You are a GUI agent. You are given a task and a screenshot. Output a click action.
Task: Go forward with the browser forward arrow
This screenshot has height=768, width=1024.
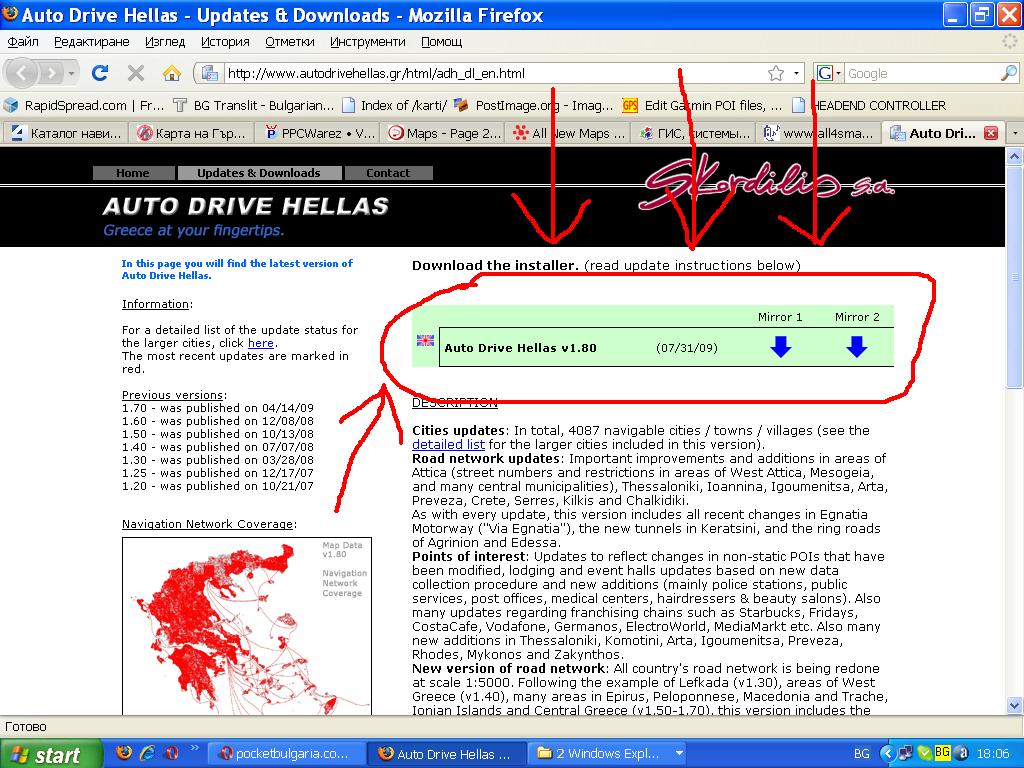(51, 72)
